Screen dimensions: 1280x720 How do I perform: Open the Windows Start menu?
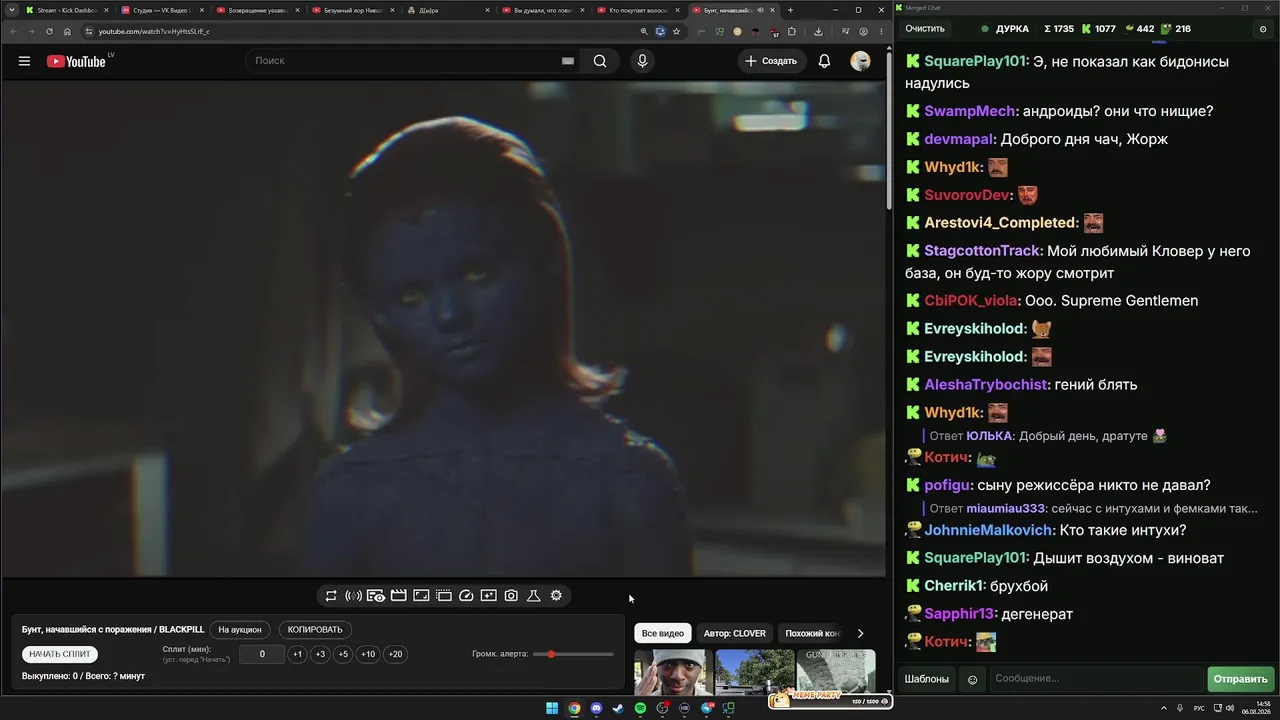click(552, 709)
